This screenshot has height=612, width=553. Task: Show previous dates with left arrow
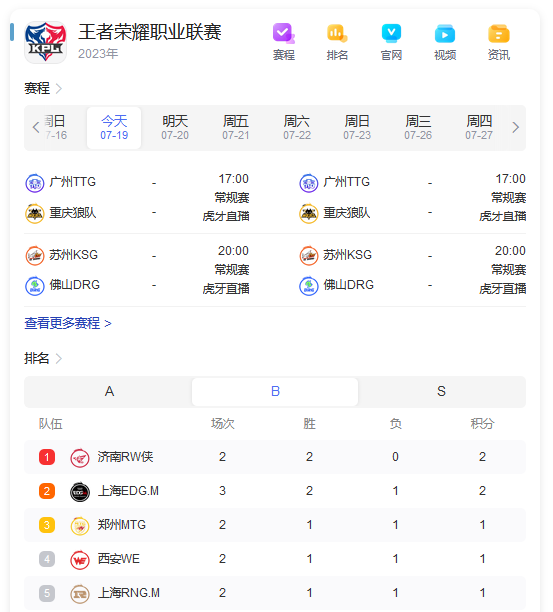click(36, 127)
